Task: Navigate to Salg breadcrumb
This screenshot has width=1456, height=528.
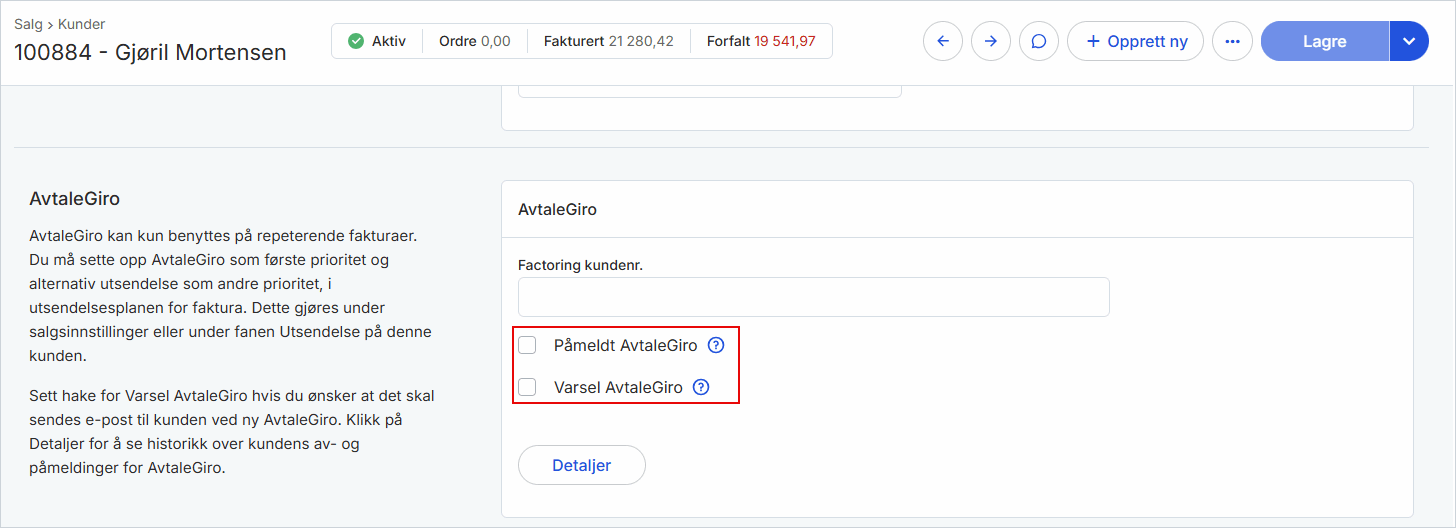Action: pyautogui.click(x=28, y=24)
